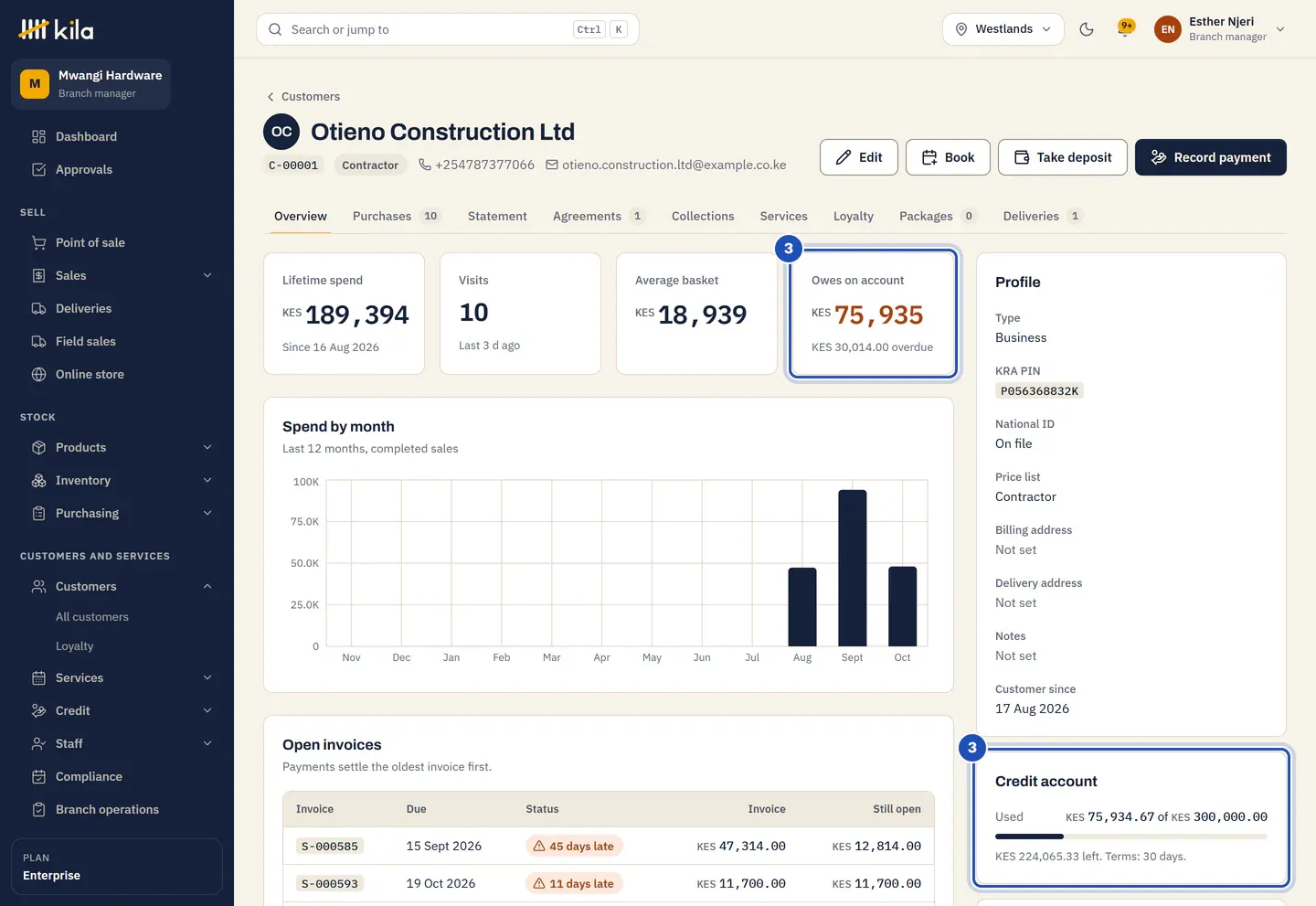Expand the Inventory submenu chevron

(207, 480)
